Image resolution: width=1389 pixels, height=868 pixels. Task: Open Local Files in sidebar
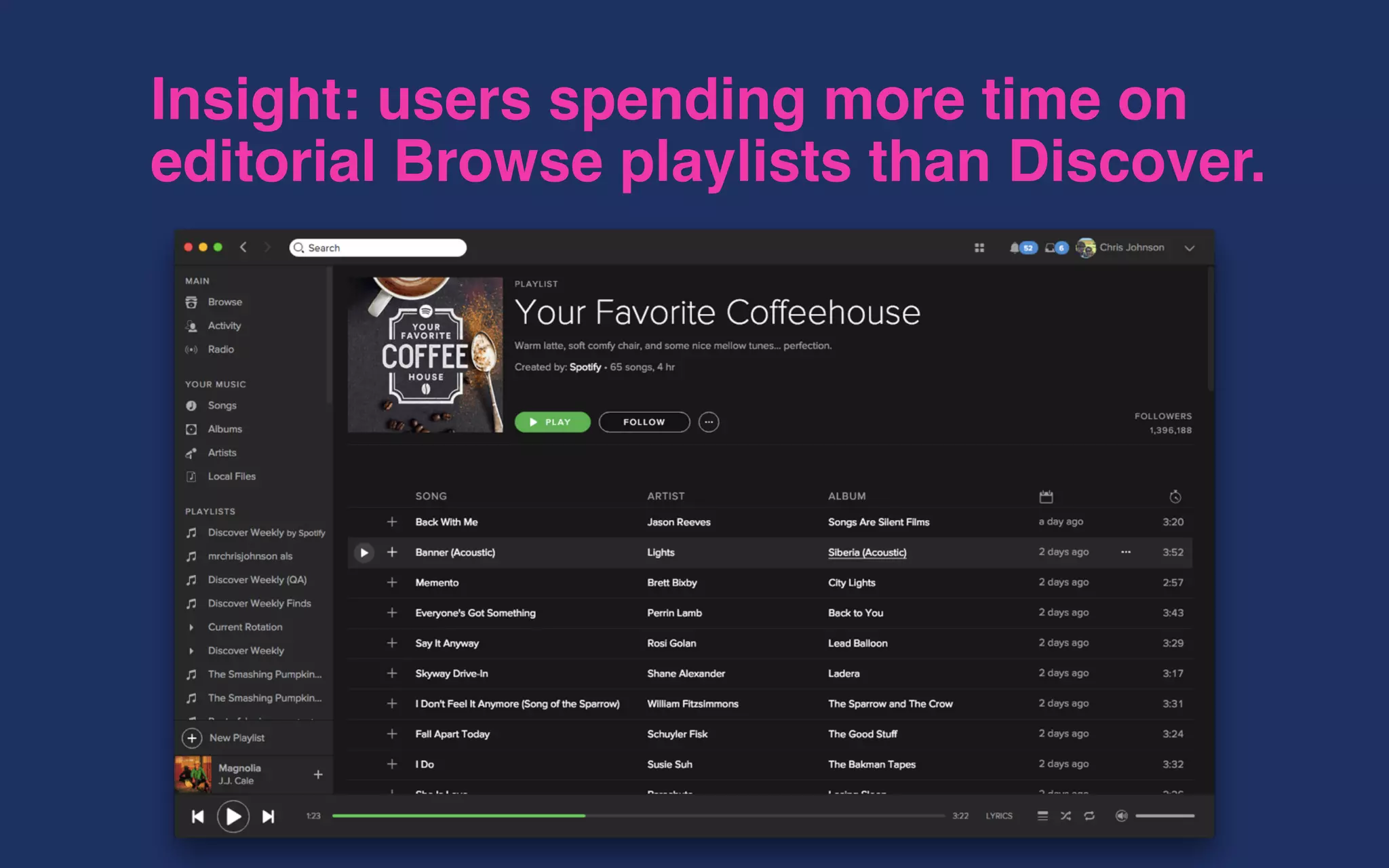click(x=232, y=477)
